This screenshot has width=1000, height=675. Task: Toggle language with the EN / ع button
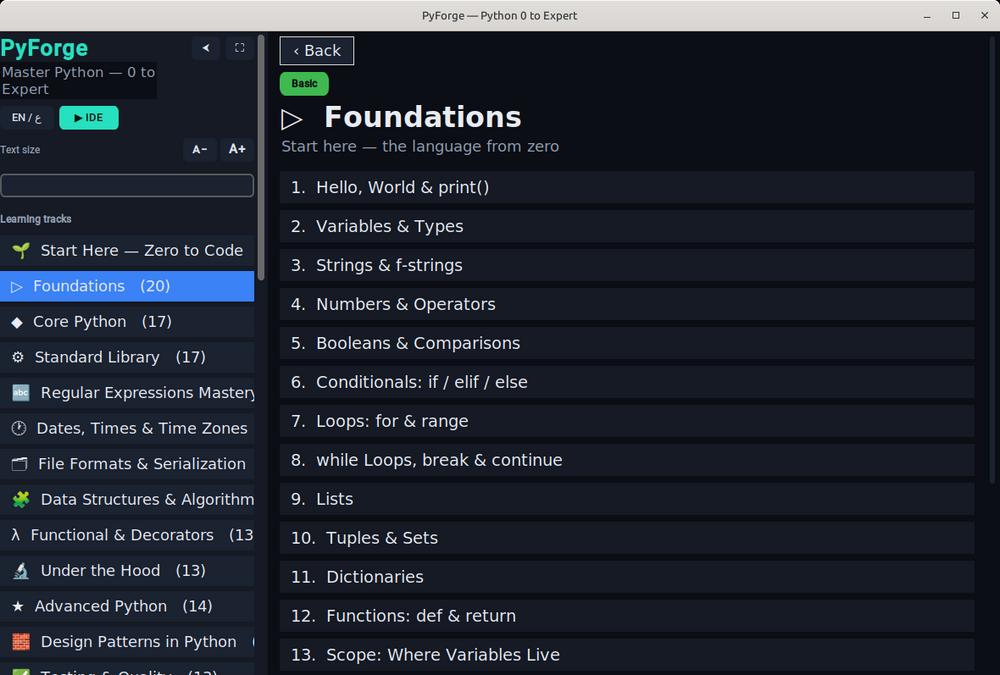(27, 118)
